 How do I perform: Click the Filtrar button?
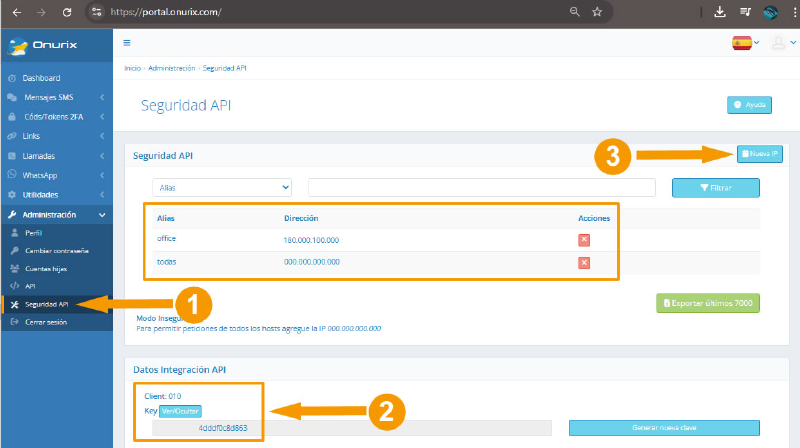tap(715, 187)
